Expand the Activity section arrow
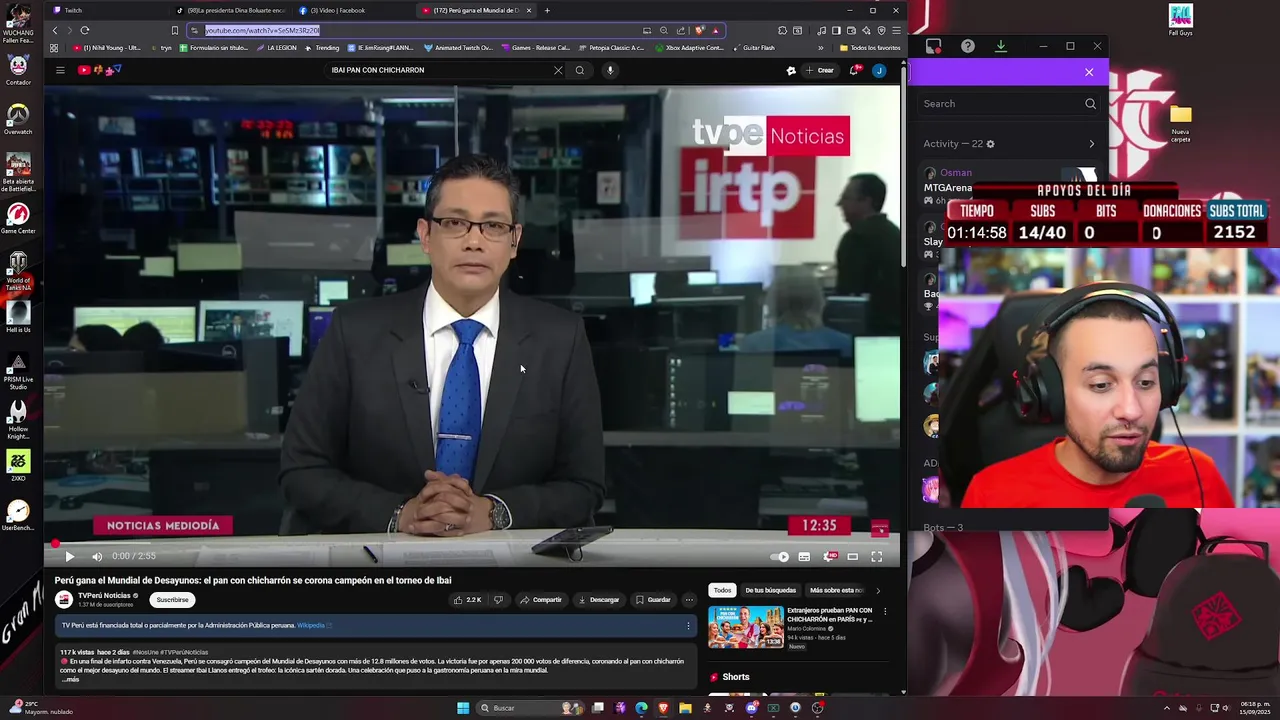Screen dimensions: 1280x720 click(x=1091, y=144)
